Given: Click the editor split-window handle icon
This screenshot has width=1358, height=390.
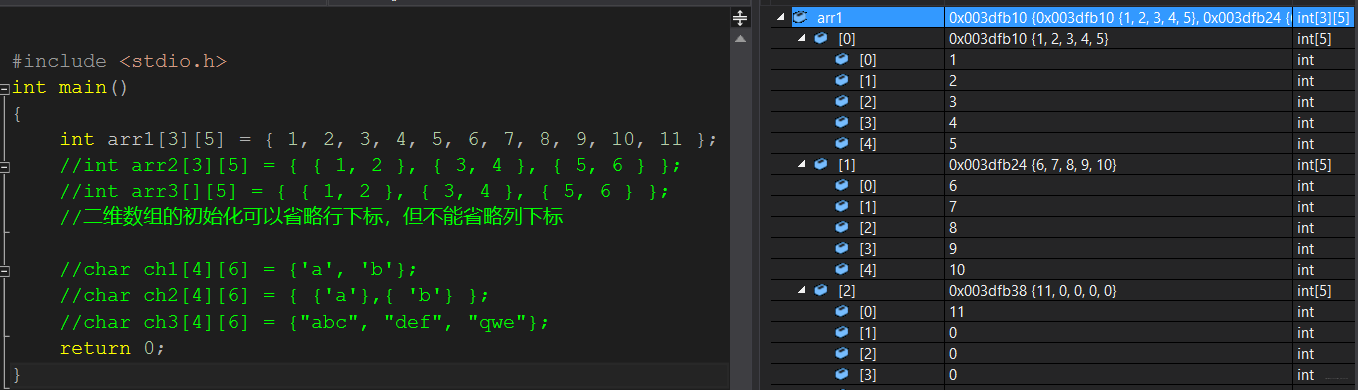Looking at the screenshot, I should pyautogui.click(x=740, y=18).
